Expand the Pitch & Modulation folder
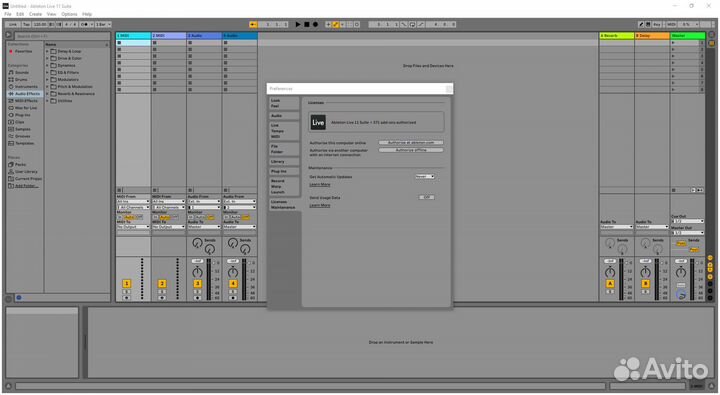The height and width of the screenshot is (395, 720). tap(47, 87)
